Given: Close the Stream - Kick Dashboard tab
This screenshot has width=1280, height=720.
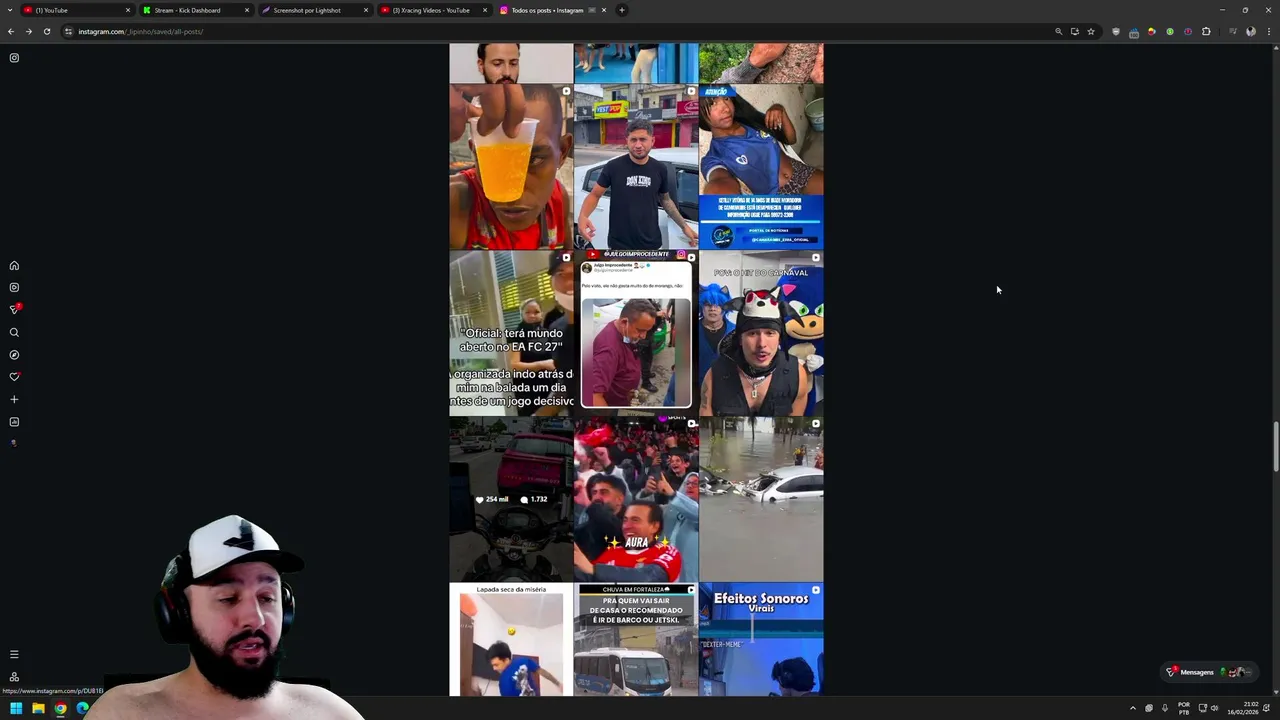Looking at the screenshot, I should coord(247,10).
